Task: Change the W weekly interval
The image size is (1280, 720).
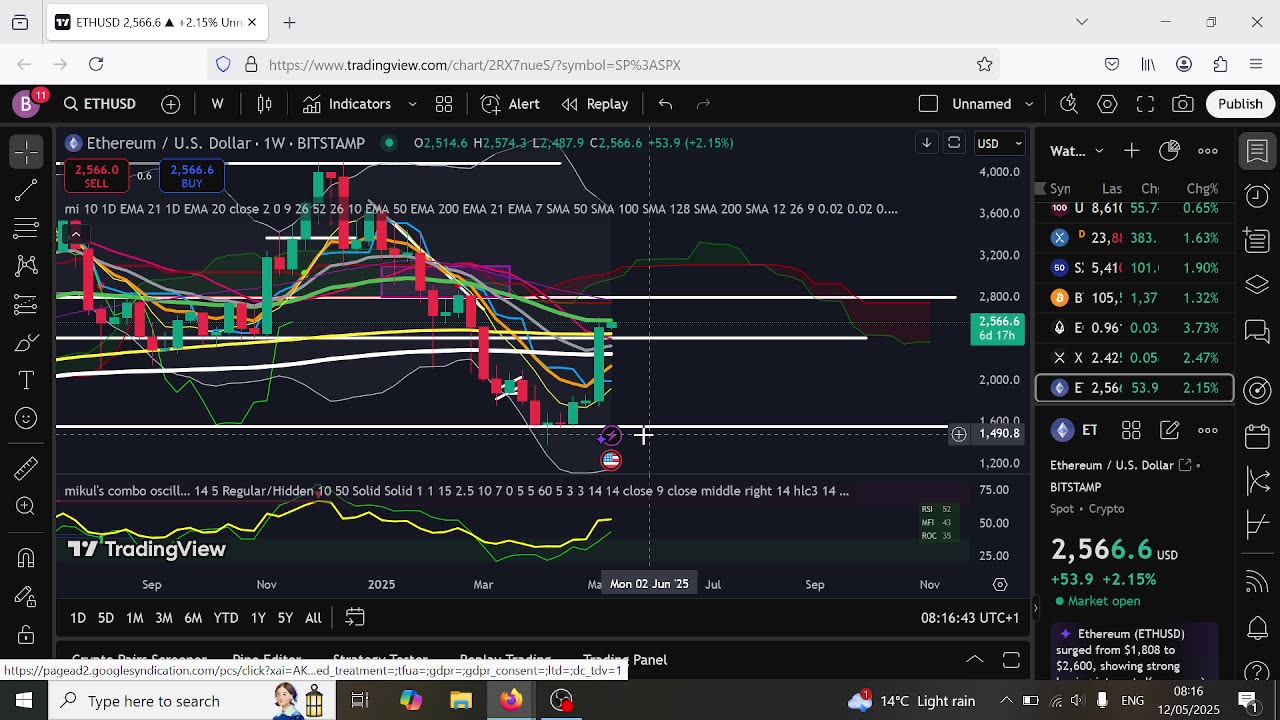Action: pyautogui.click(x=217, y=104)
